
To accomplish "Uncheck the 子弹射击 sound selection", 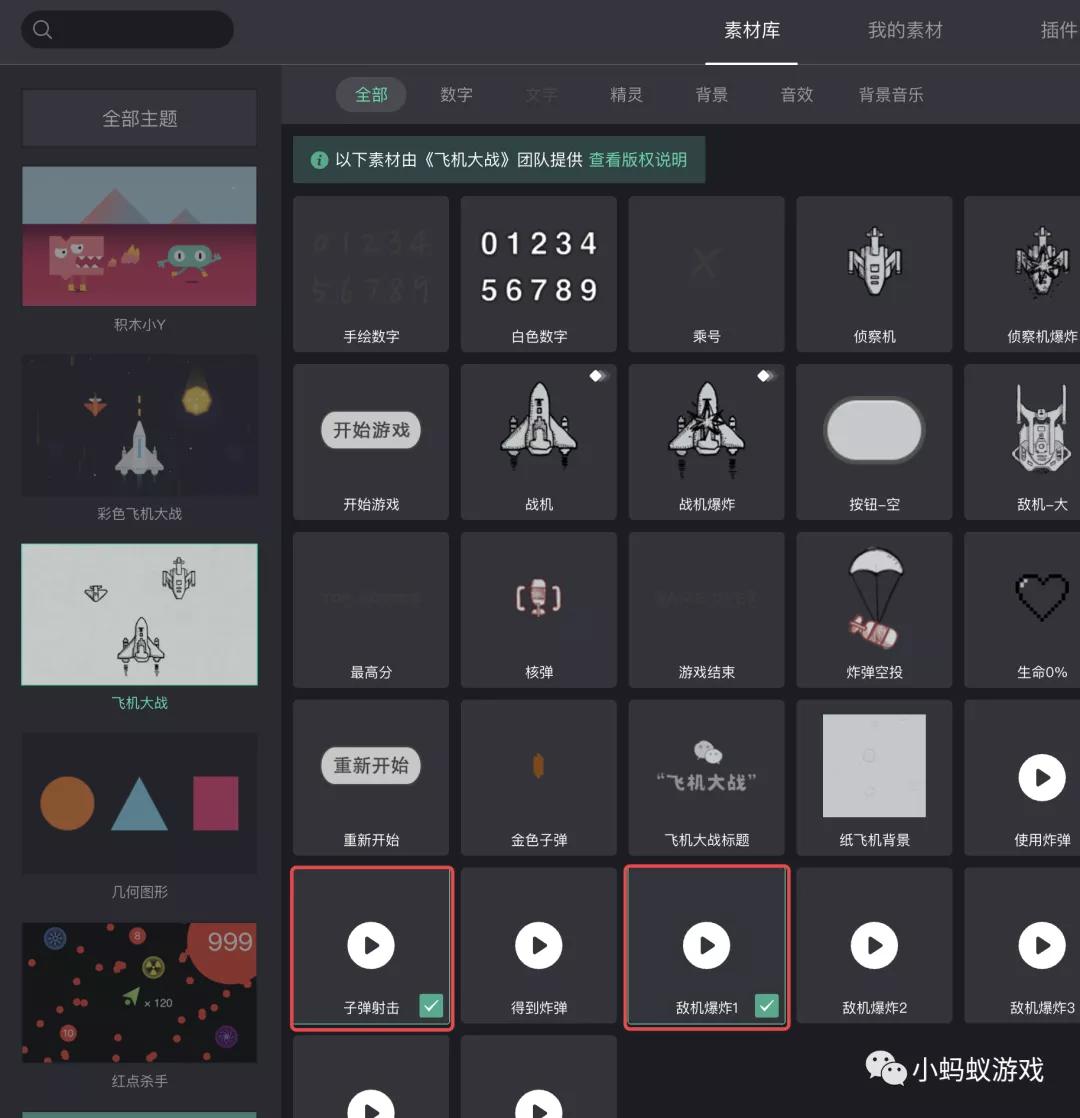I will tap(430, 1006).
